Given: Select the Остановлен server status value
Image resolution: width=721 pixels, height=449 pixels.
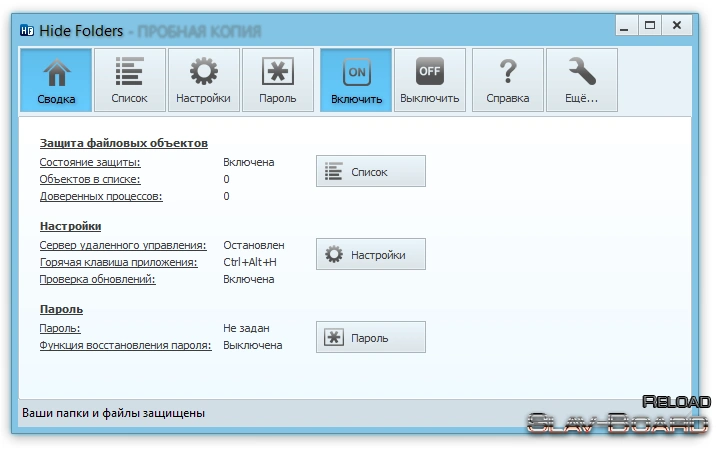Looking at the screenshot, I should (x=254, y=245).
